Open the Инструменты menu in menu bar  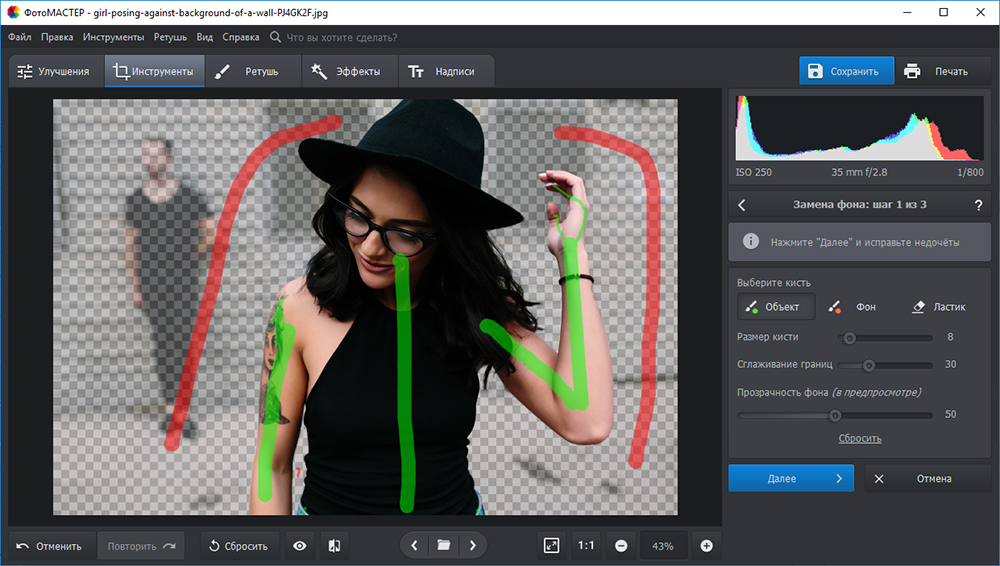tap(114, 37)
